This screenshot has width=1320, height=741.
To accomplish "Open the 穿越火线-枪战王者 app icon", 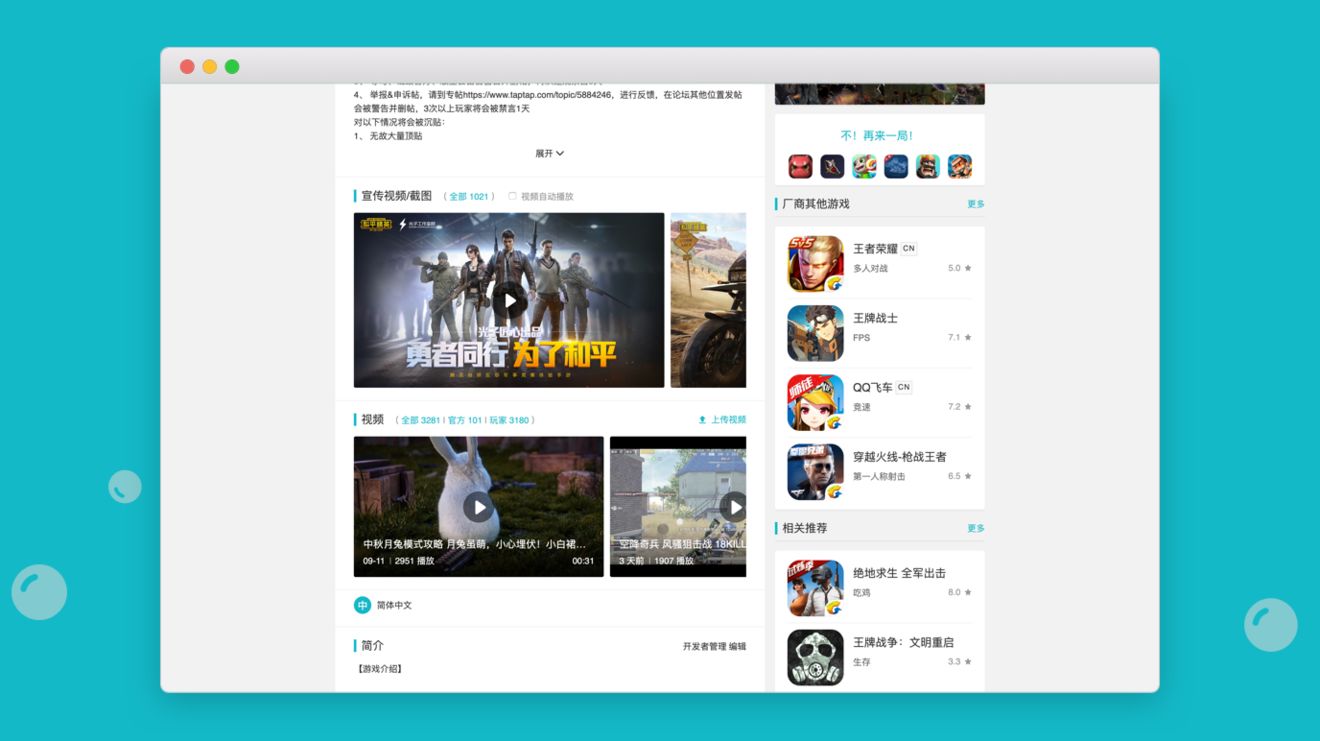I will click(815, 472).
